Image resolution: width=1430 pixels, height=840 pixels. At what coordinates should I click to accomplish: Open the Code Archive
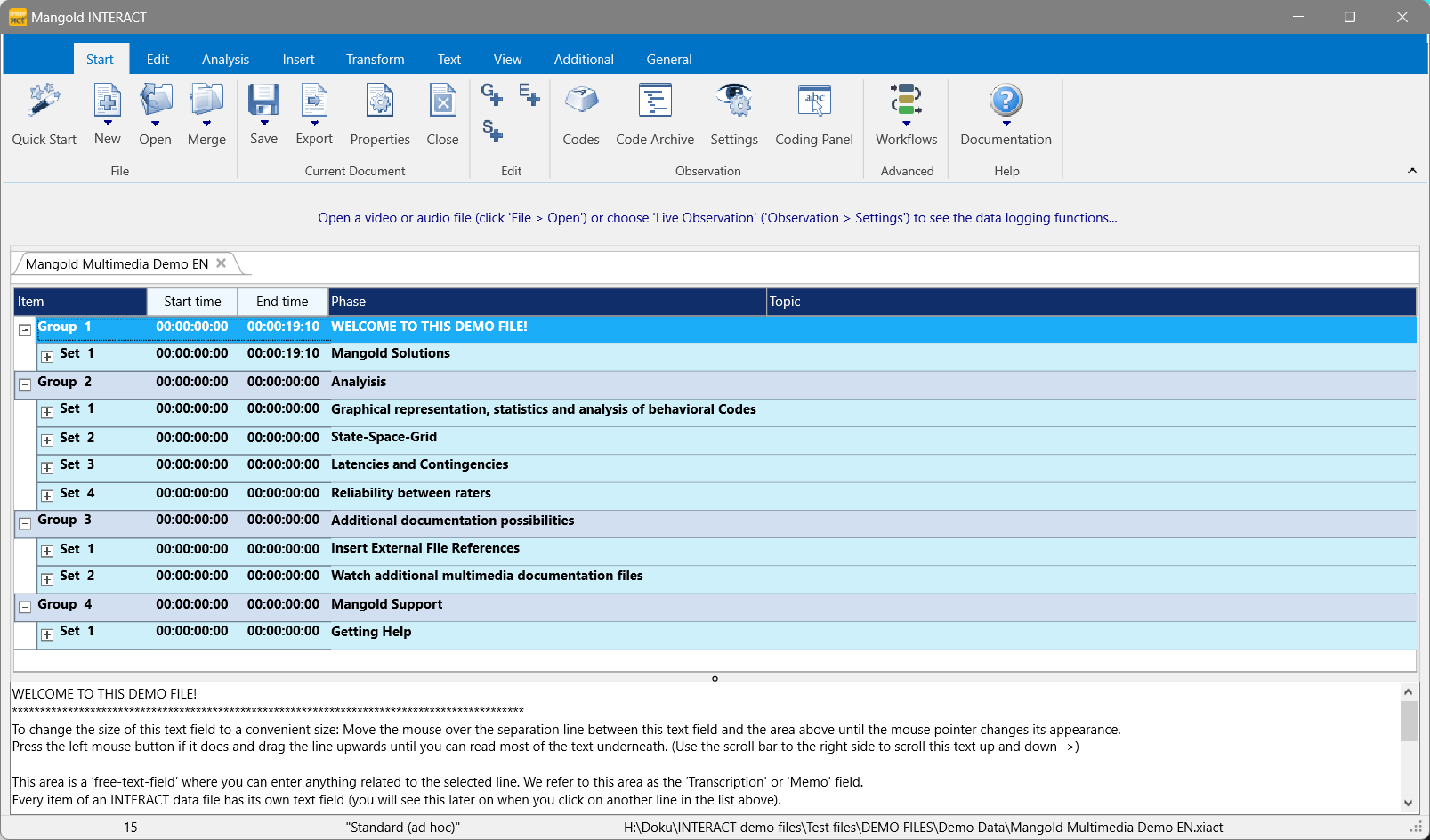pyautogui.click(x=655, y=101)
